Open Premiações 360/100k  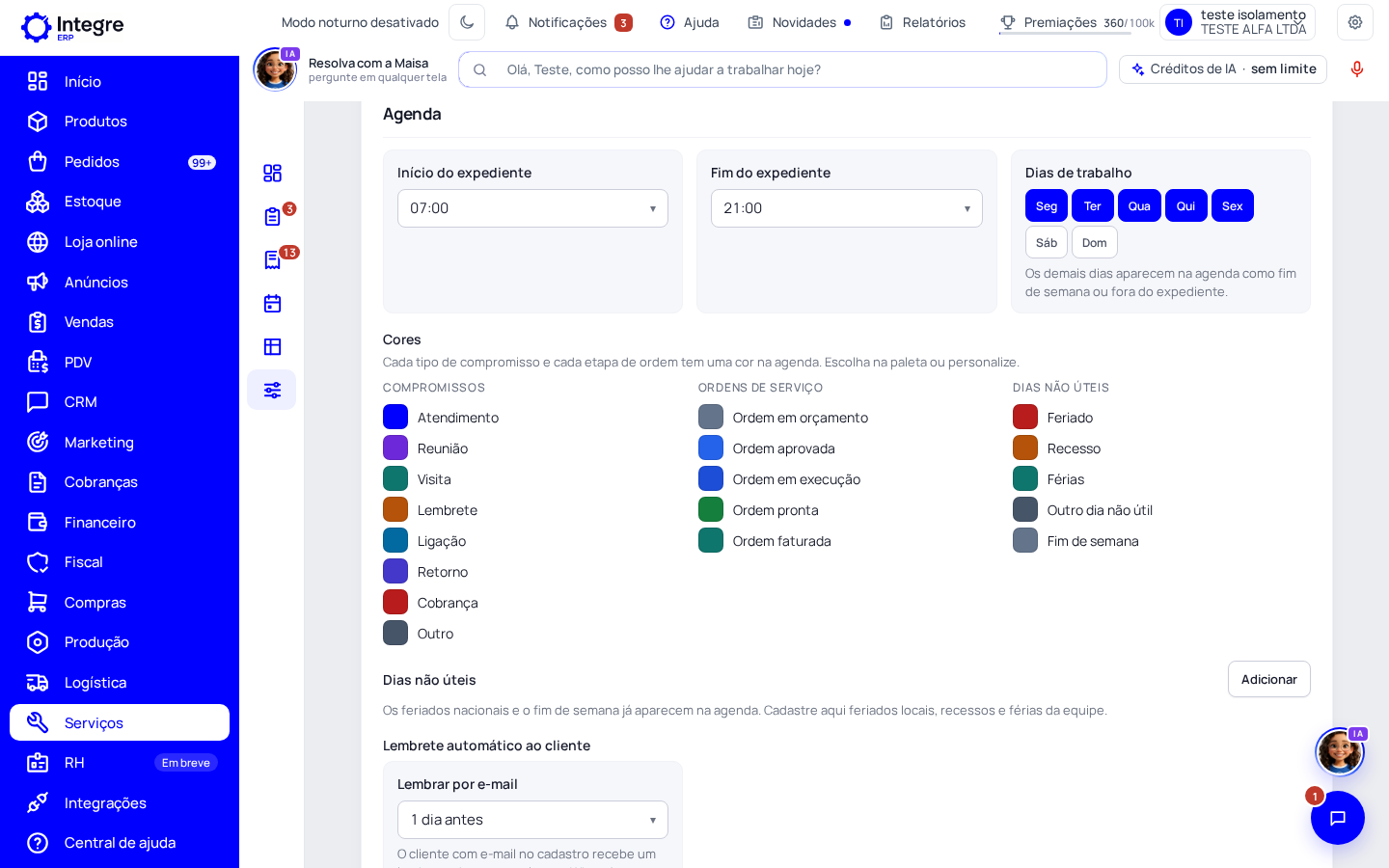click(x=1077, y=22)
